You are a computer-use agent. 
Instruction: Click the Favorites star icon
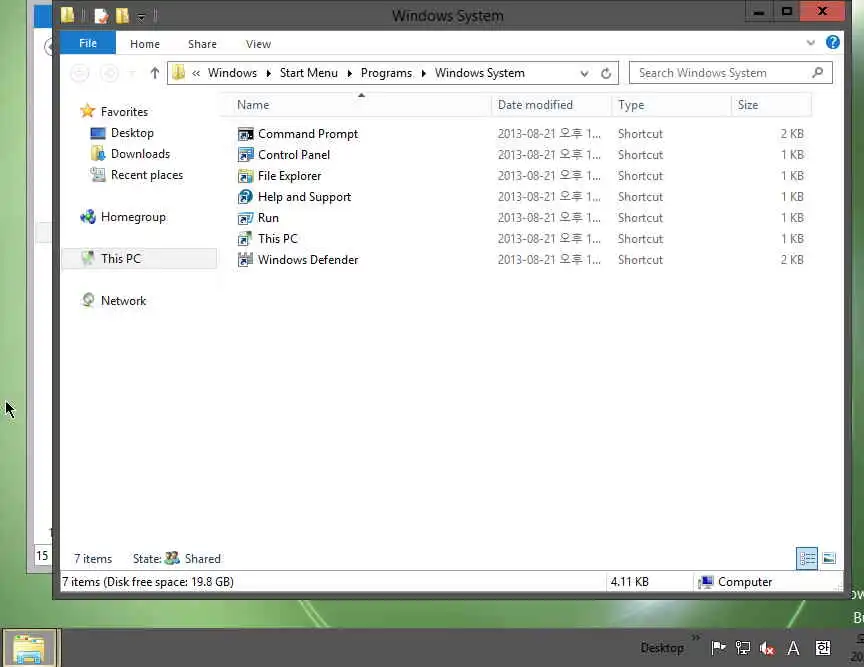88,111
